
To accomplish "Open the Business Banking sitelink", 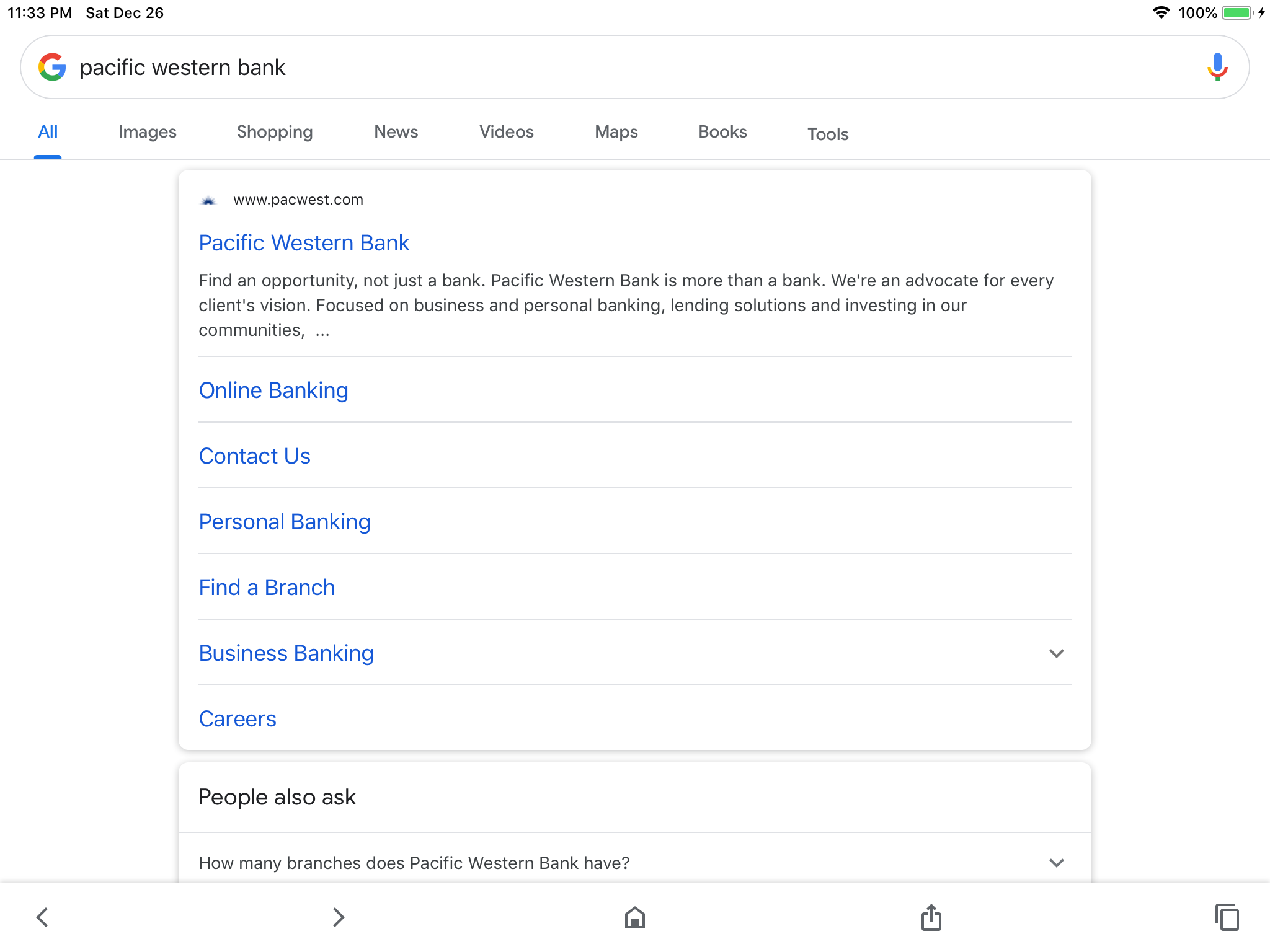I will (286, 653).
